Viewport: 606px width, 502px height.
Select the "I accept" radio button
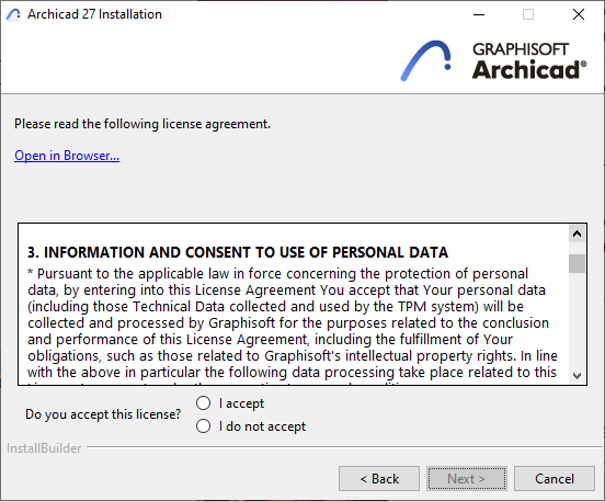tap(203, 403)
